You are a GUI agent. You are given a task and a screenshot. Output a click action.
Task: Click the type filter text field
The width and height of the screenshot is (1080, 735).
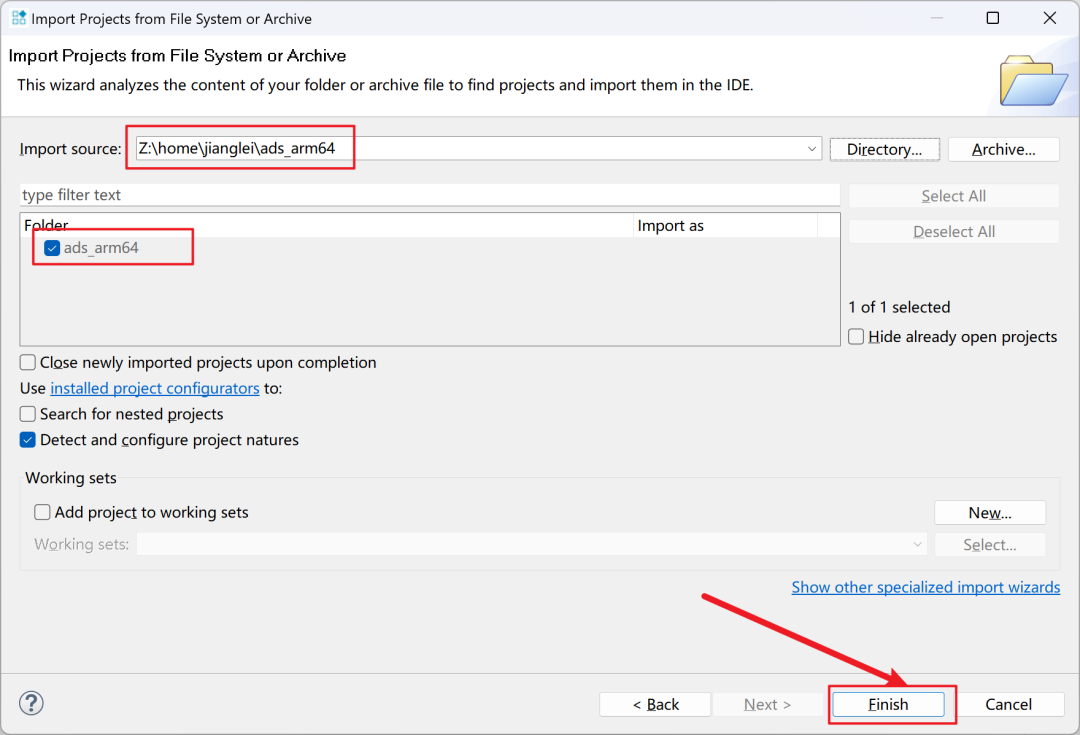point(430,195)
